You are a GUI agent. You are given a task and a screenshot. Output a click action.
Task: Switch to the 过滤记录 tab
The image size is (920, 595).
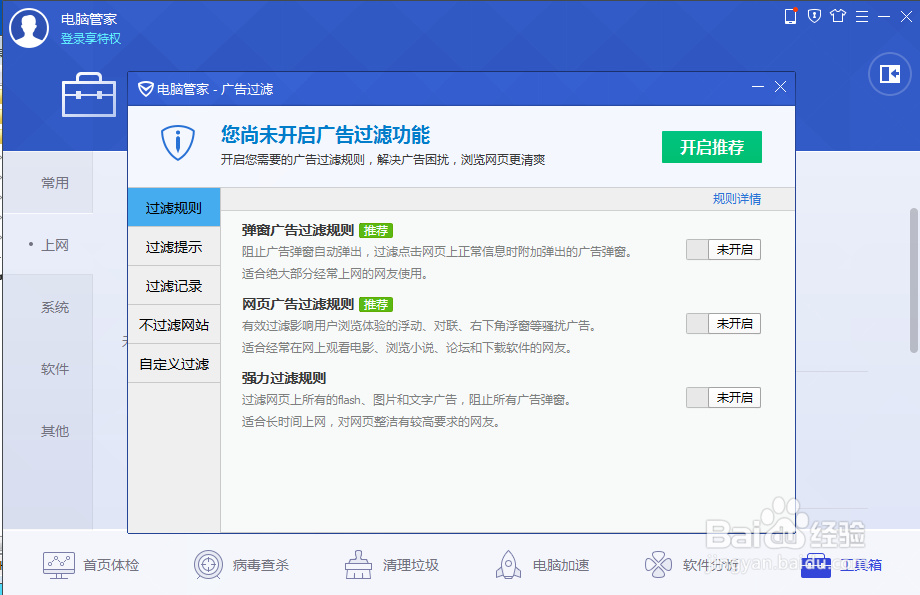pos(174,285)
